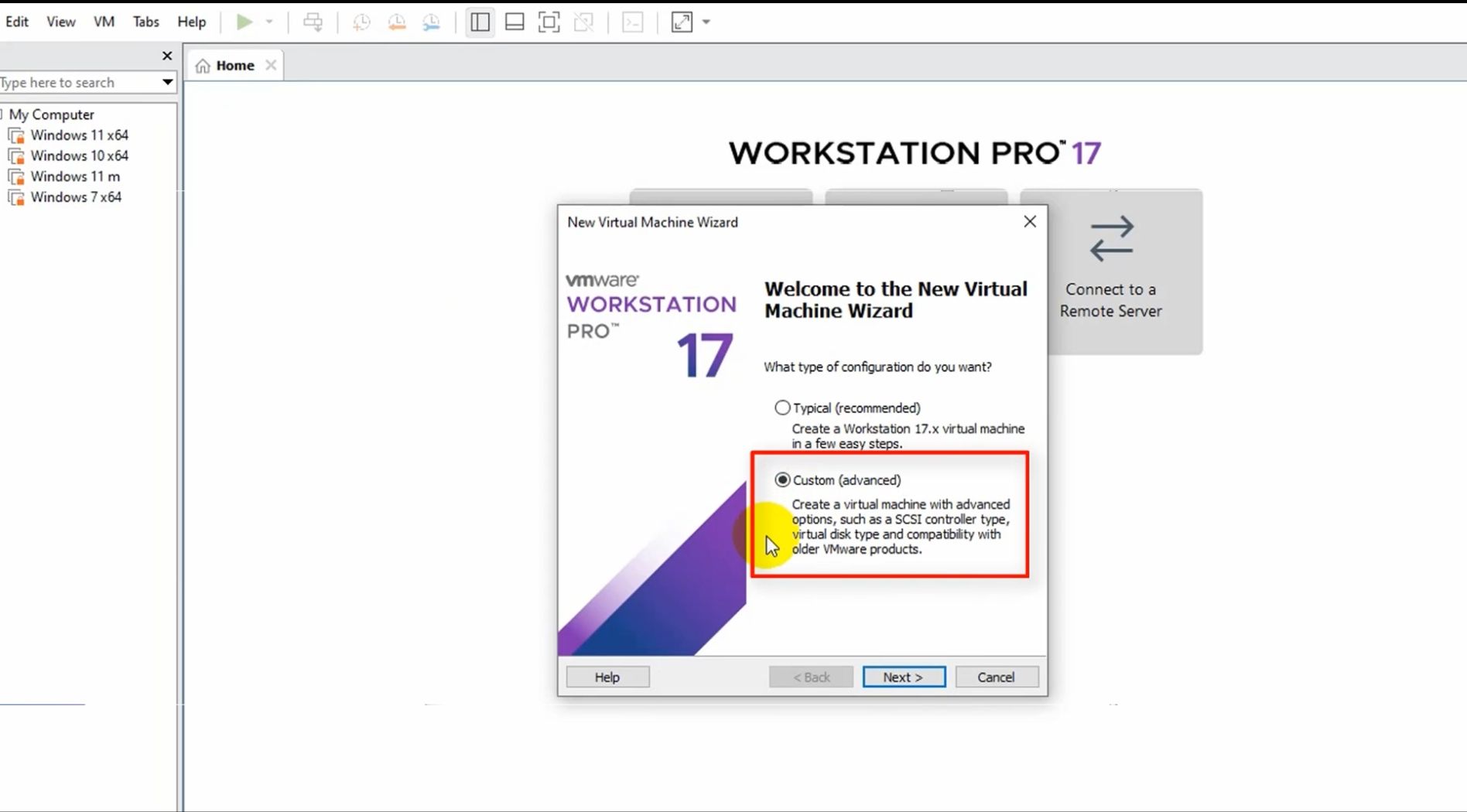Click the wizard Help button

coord(607,677)
